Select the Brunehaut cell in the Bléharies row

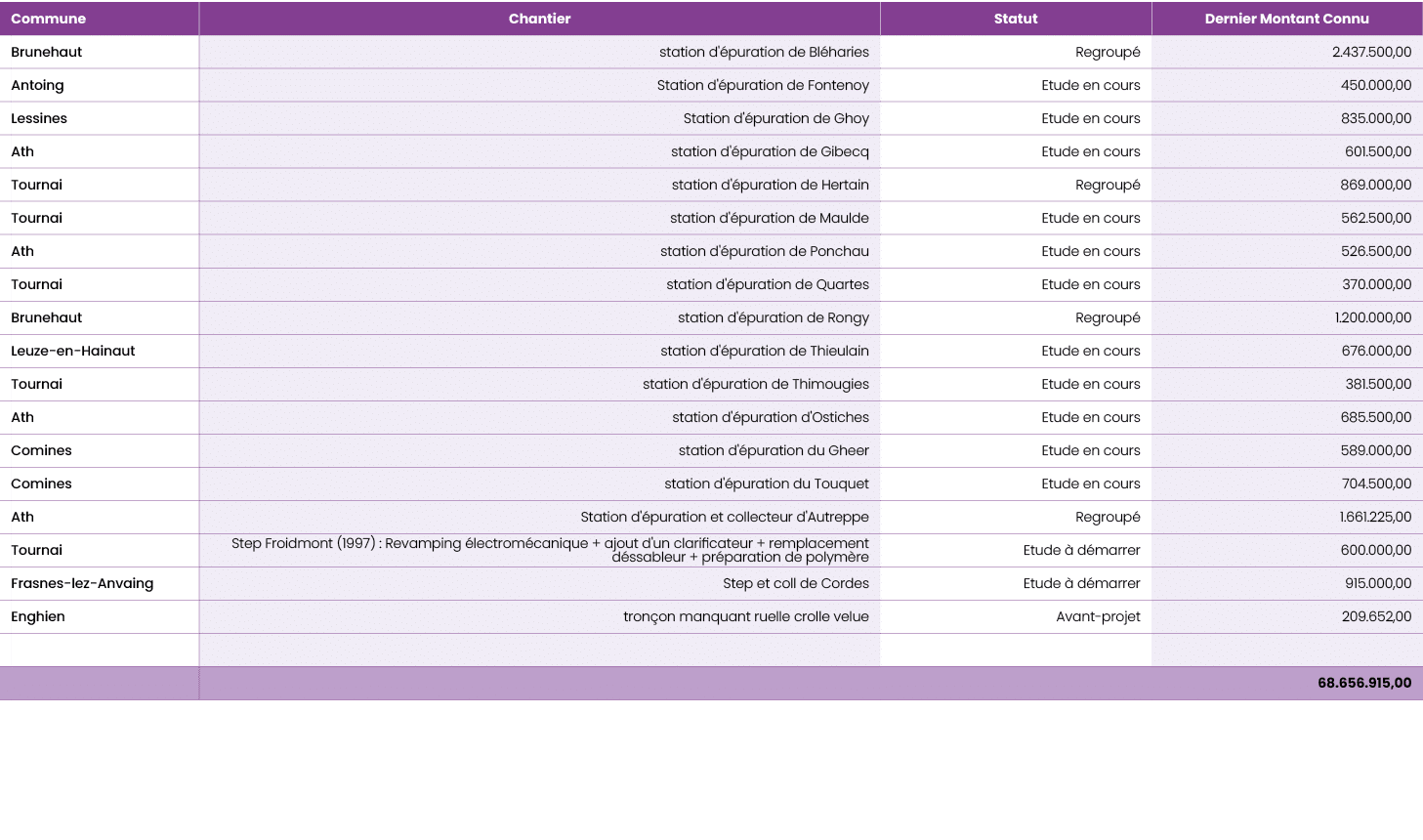[x=47, y=52]
